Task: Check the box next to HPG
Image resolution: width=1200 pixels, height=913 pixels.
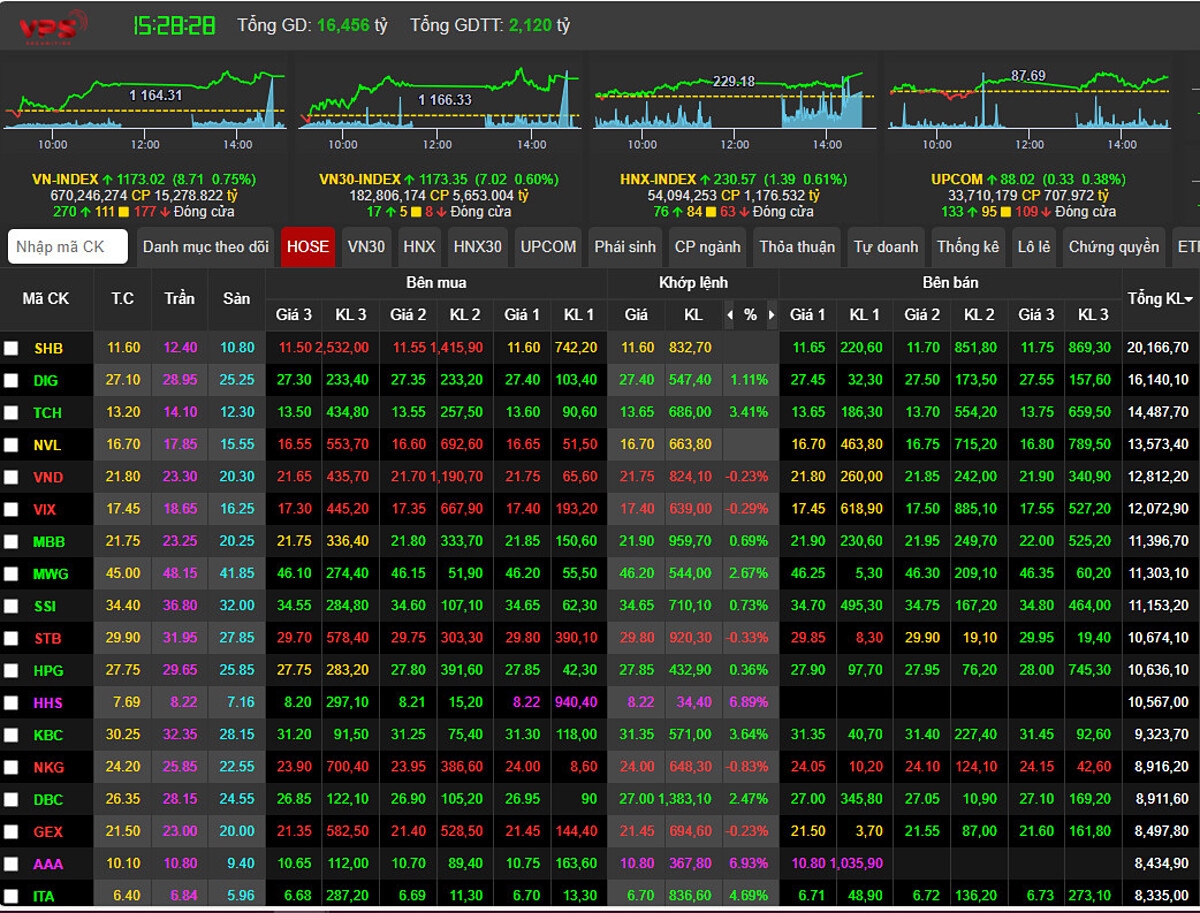Action: [11, 670]
